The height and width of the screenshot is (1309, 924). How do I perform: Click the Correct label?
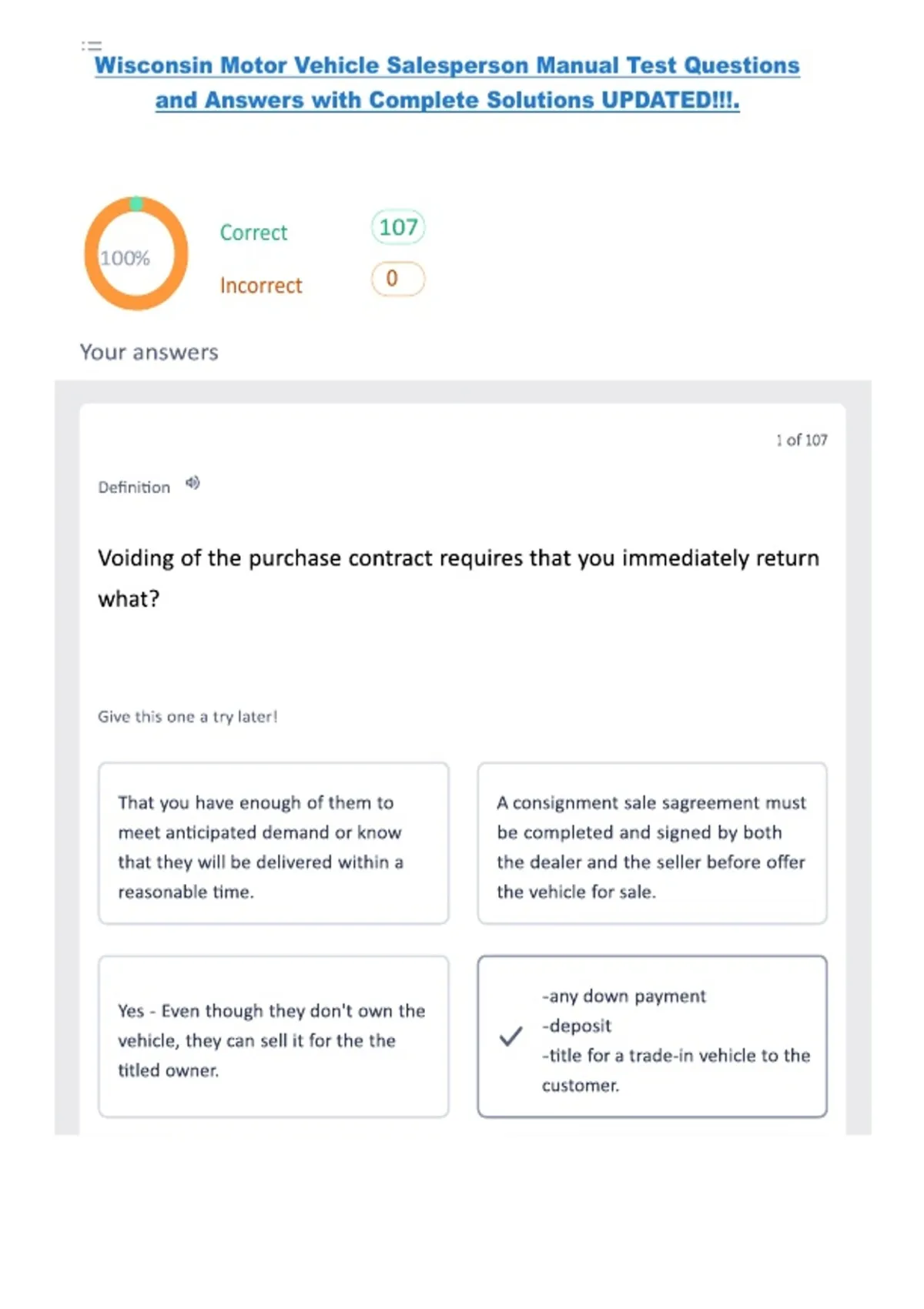[253, 233]
